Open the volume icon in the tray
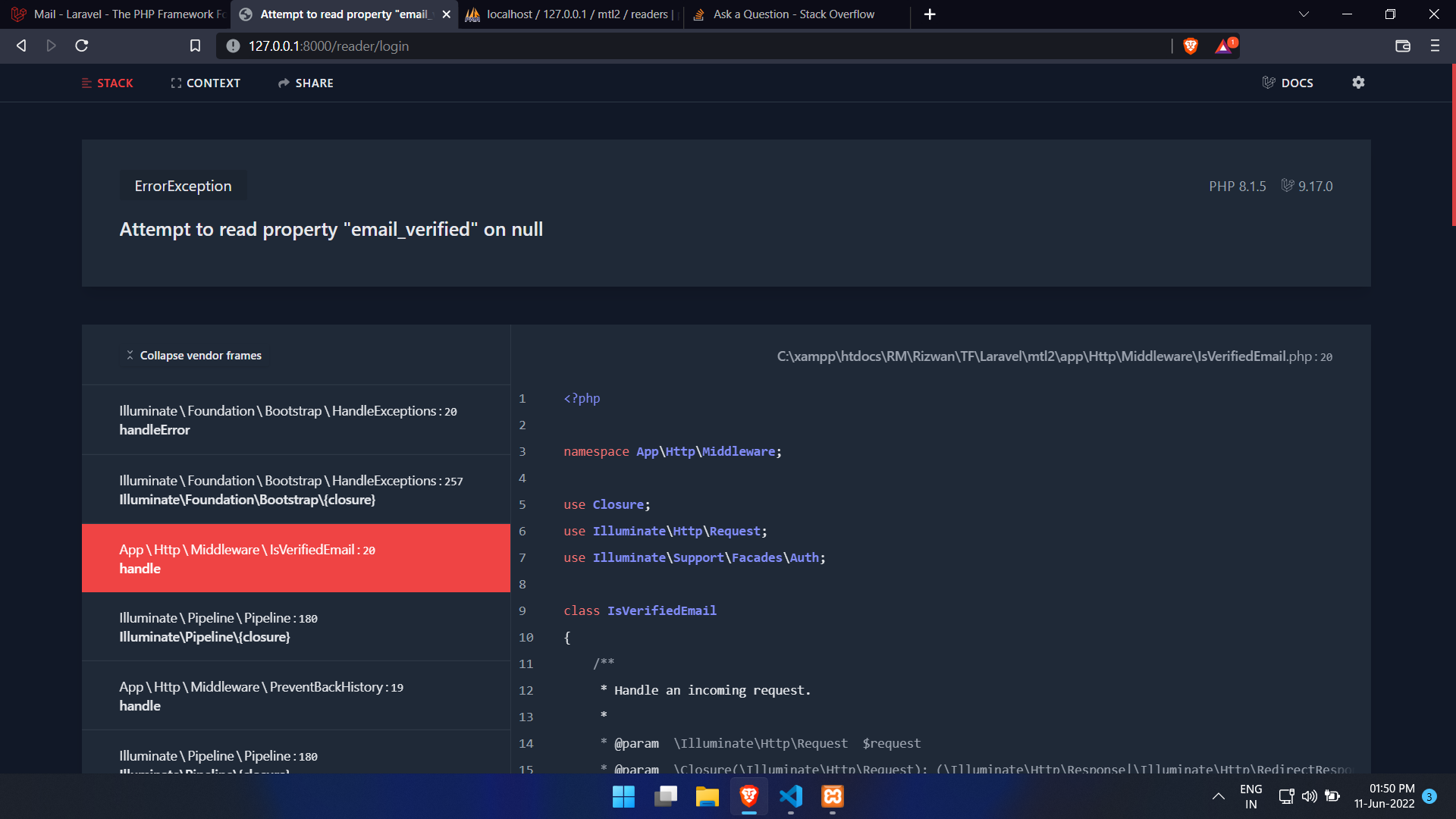The image size is (1456, 819). point(1309,796)
